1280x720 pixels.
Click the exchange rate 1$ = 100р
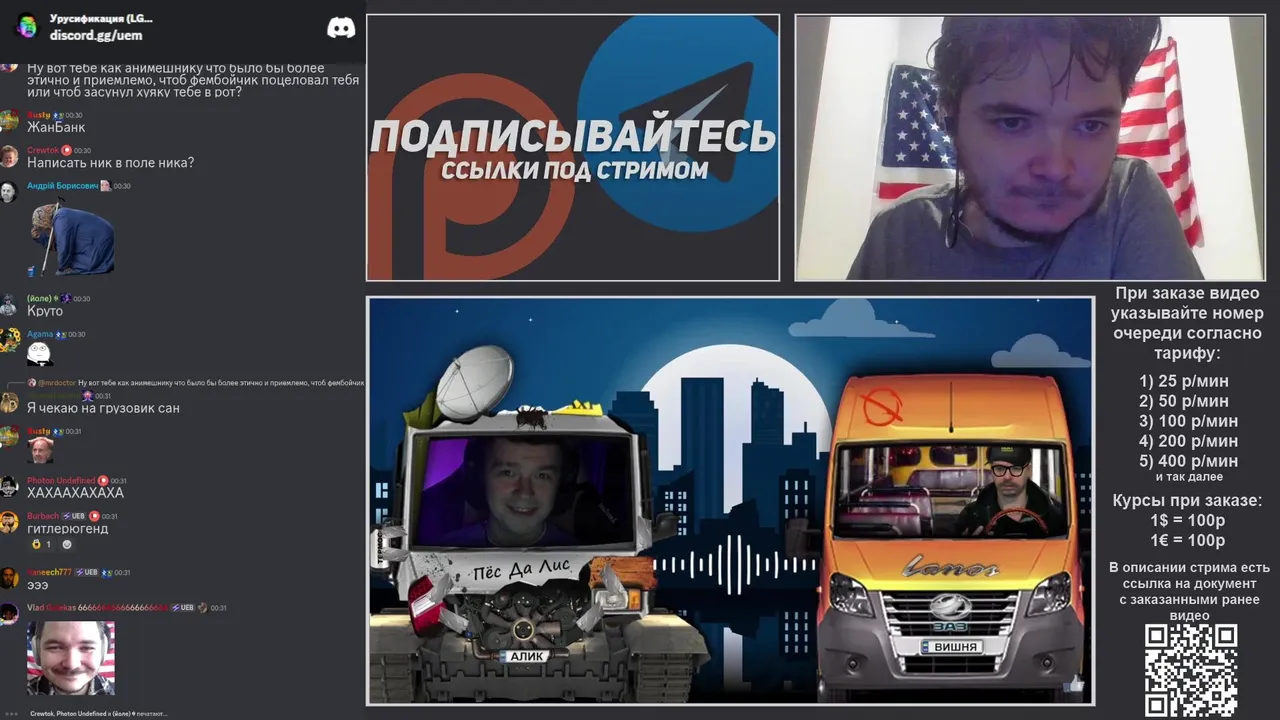[1187, 521]
